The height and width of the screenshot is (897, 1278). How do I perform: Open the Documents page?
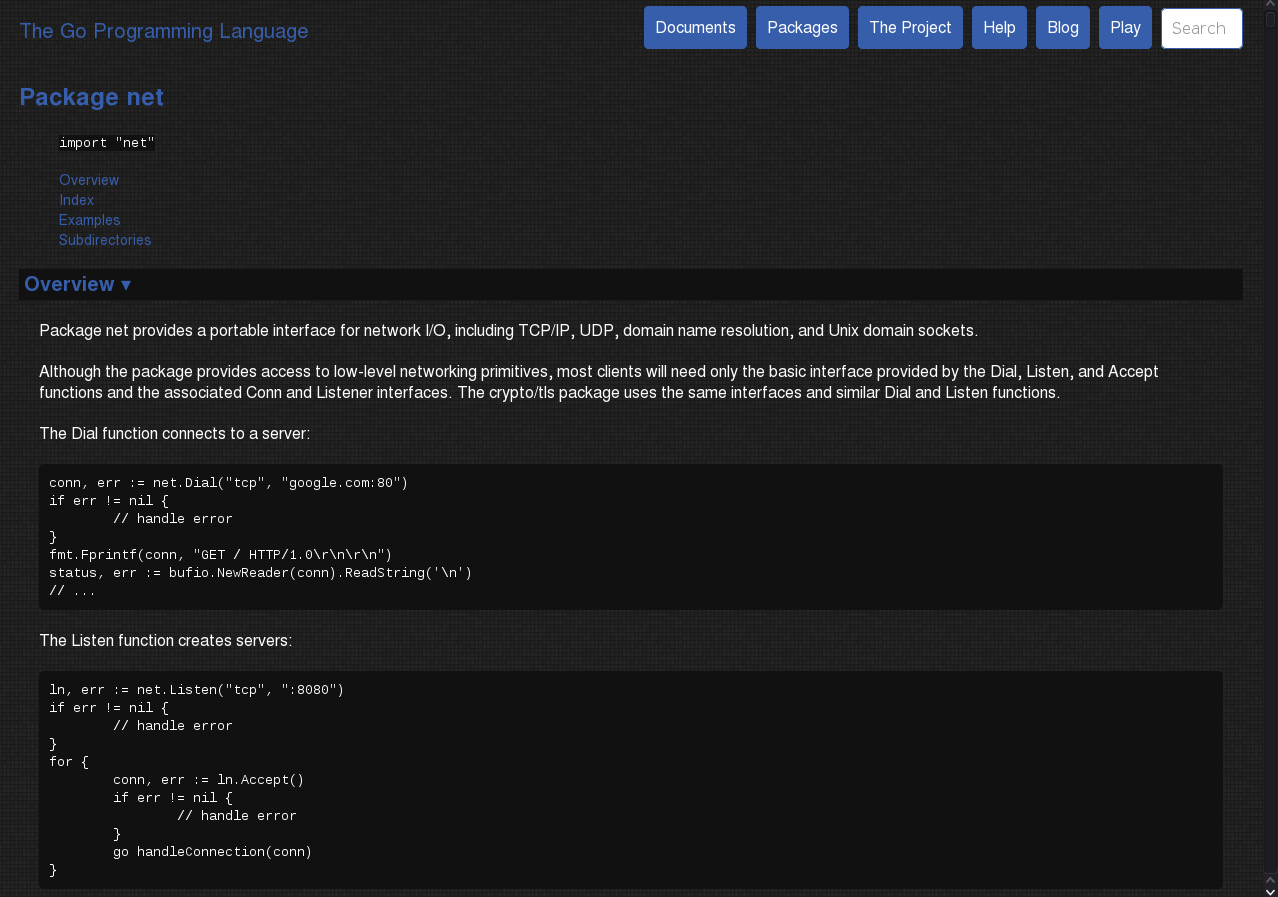(x=694, y=27)
